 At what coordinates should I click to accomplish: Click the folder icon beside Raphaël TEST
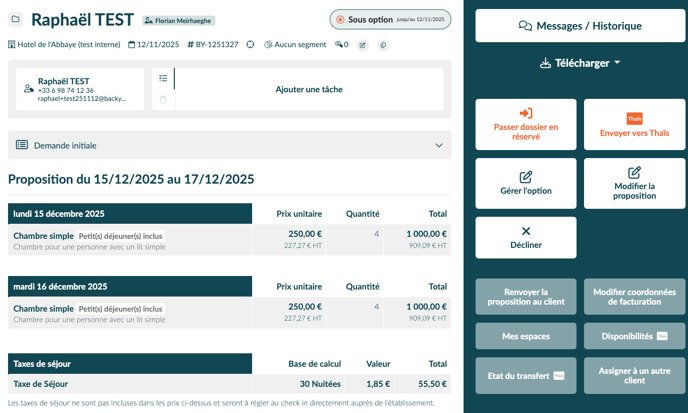[16, 19]
